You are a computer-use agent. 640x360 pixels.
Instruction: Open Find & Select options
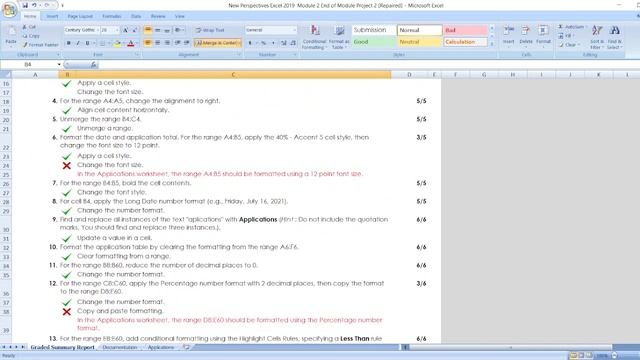click(614, 37)
